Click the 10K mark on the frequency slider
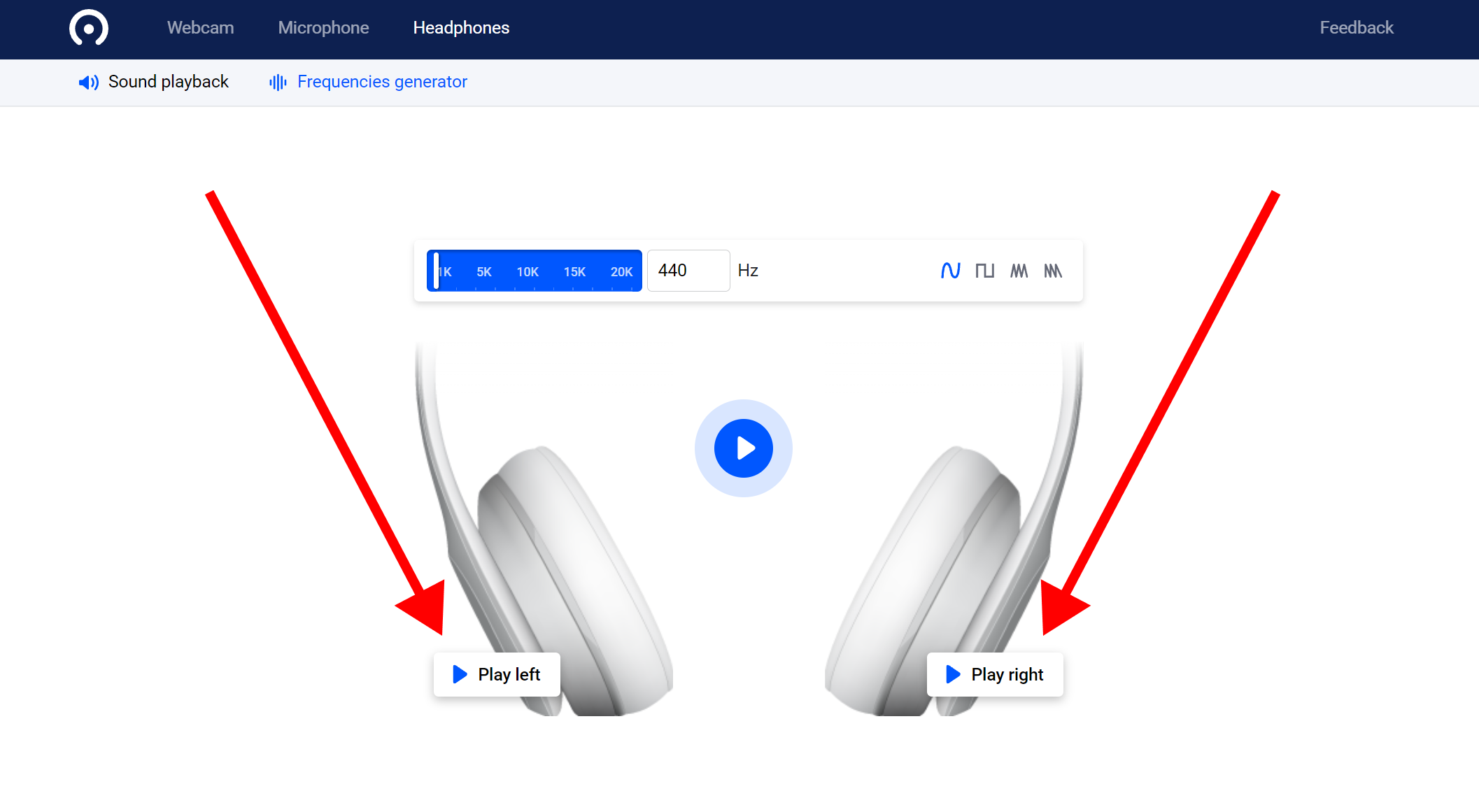 (528, 271)
